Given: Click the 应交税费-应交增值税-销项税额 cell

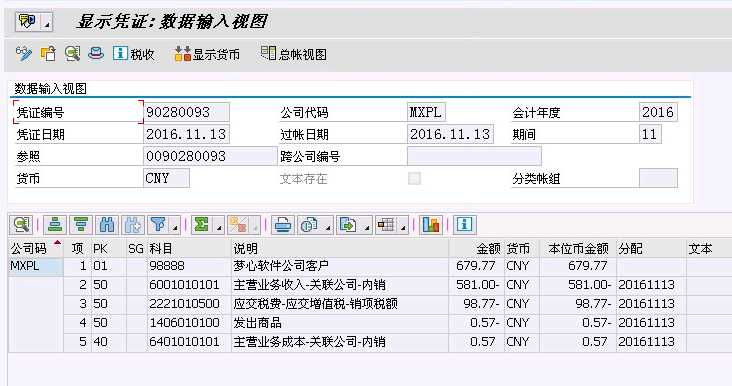Looking at the screenshot, I should (x=340, y=304).
